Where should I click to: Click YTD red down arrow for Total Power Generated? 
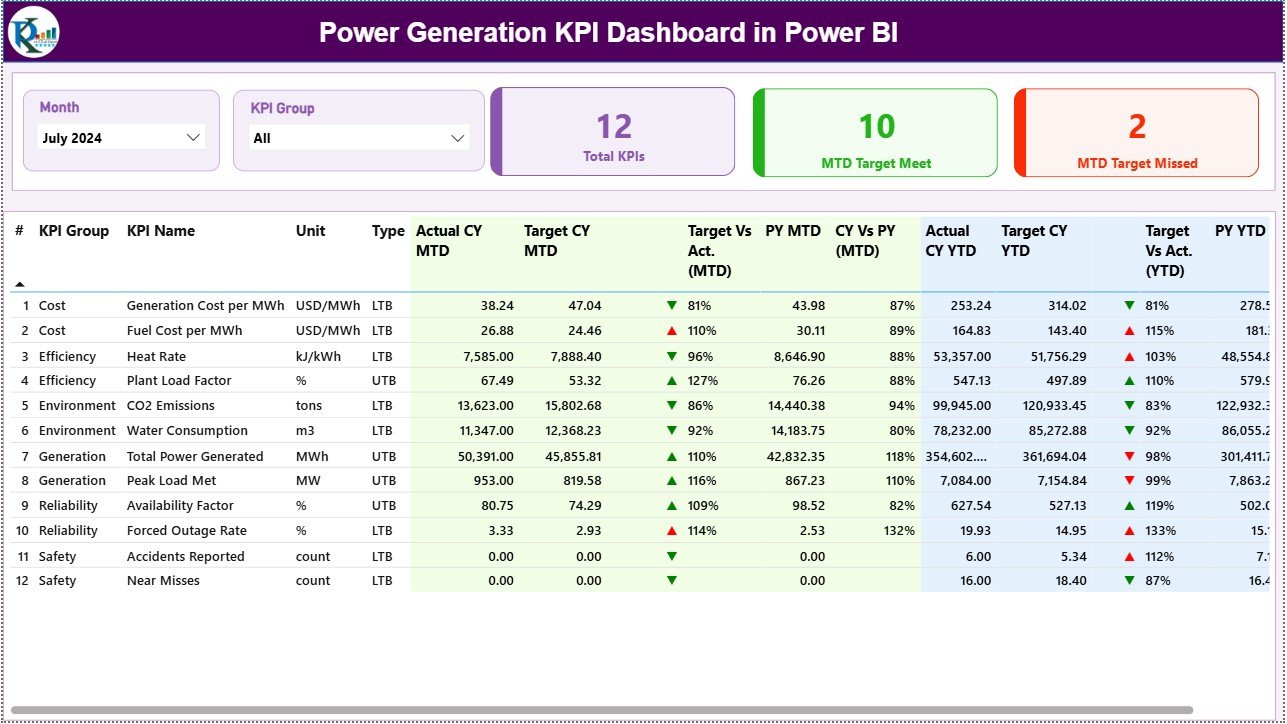(x=1129, y=456)
